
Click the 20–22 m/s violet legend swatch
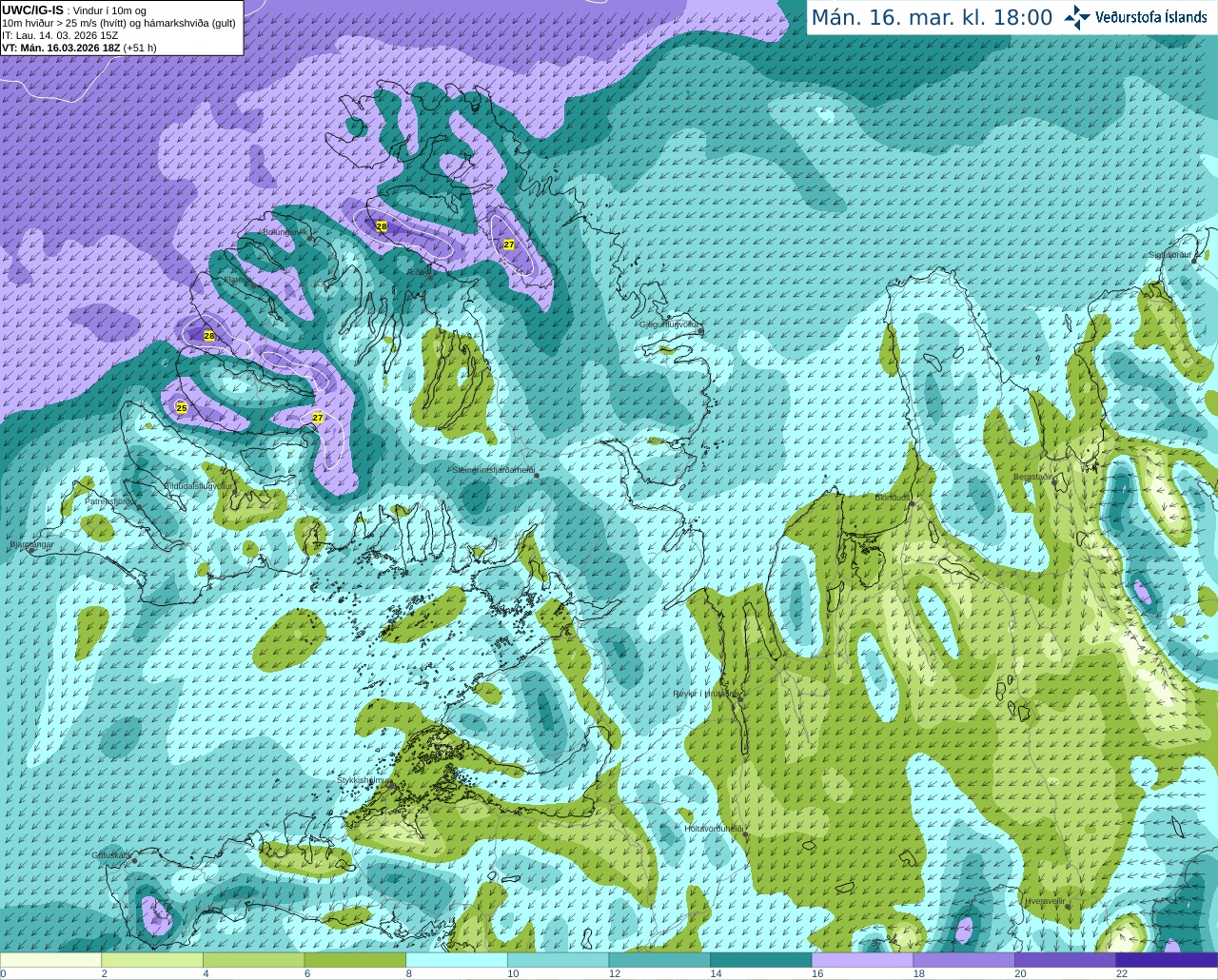(1066, 960)
